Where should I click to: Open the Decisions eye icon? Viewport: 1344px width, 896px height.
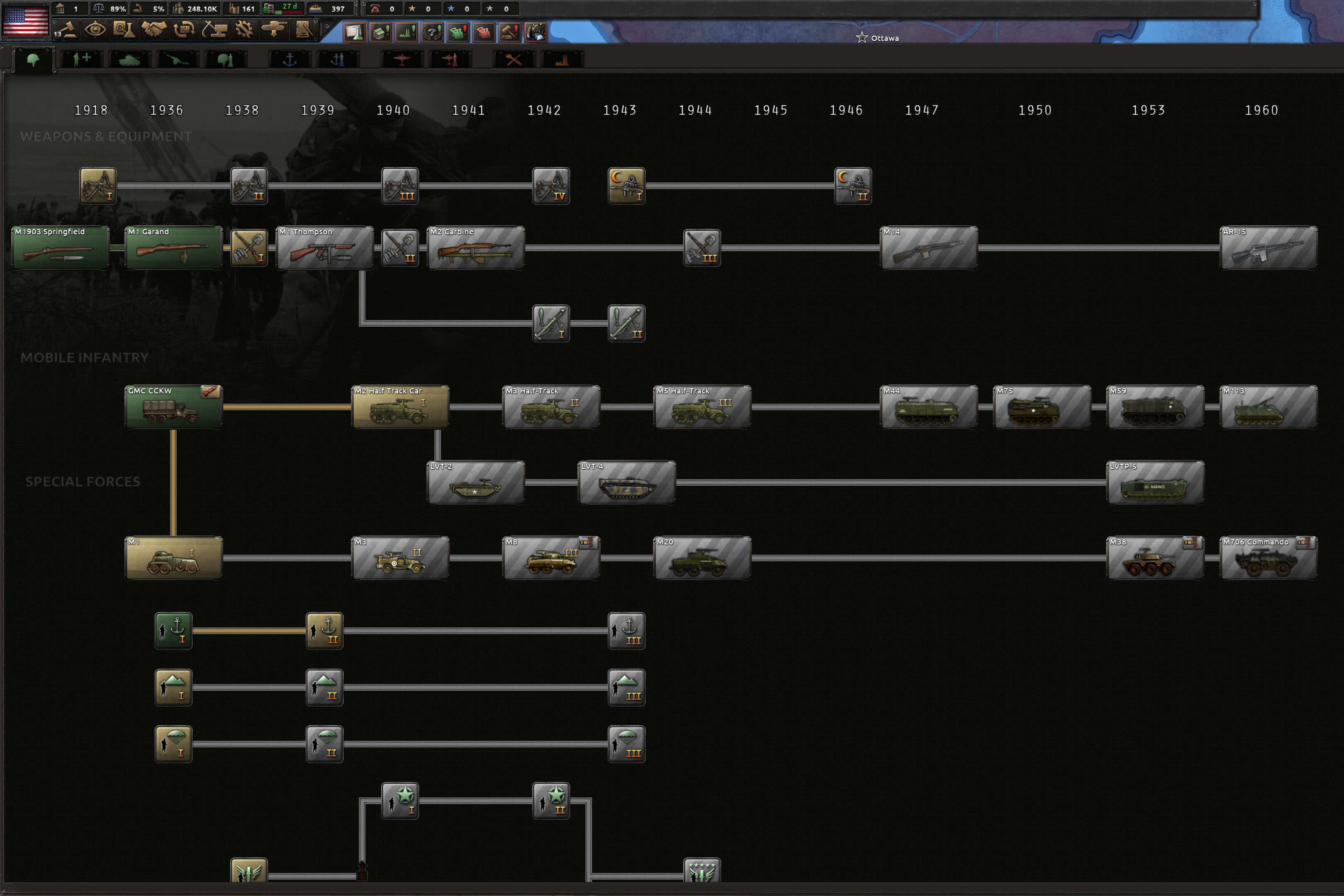[x=95, y=30]
